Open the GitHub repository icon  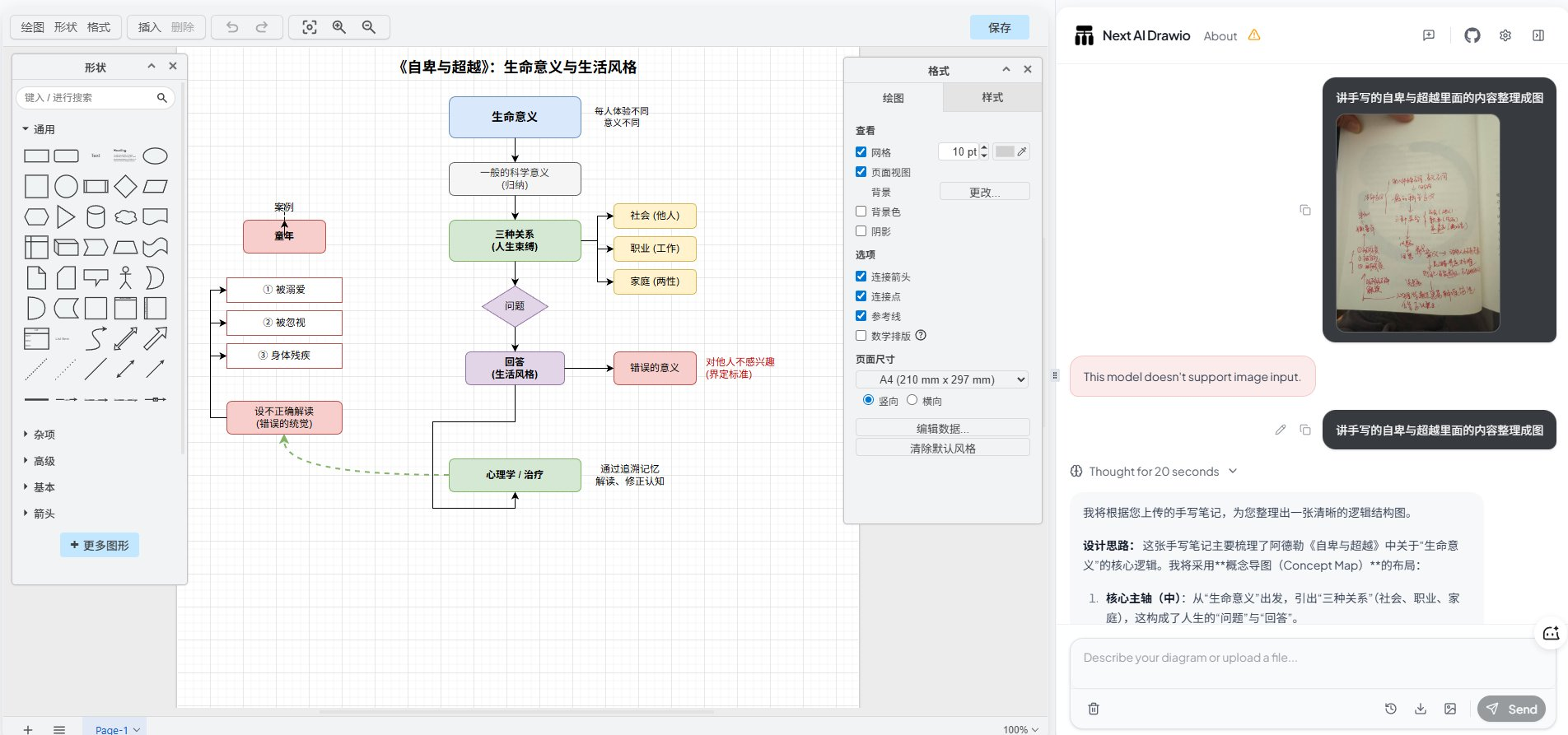1472,35
